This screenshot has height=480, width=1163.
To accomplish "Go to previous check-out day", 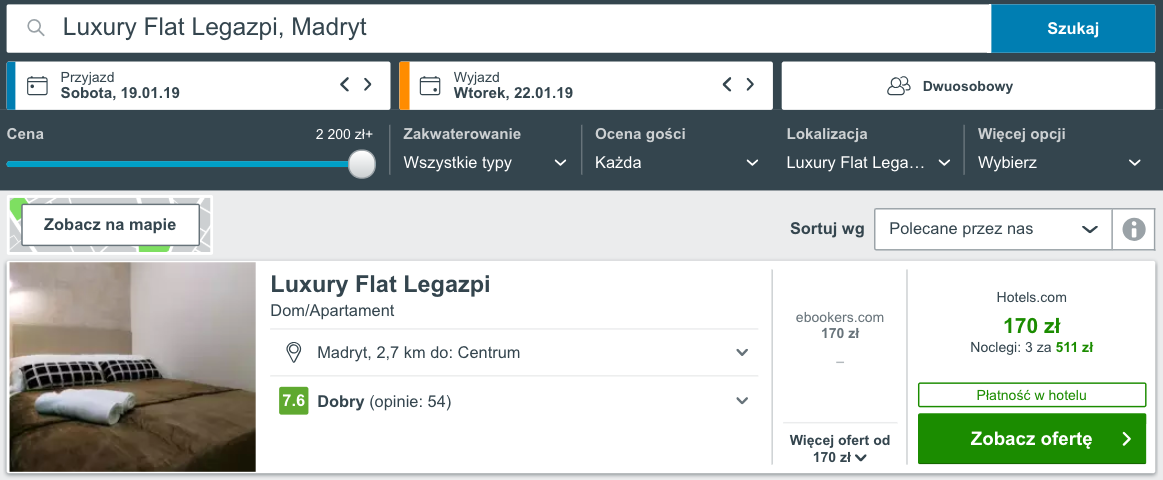I will pos(727,85).
